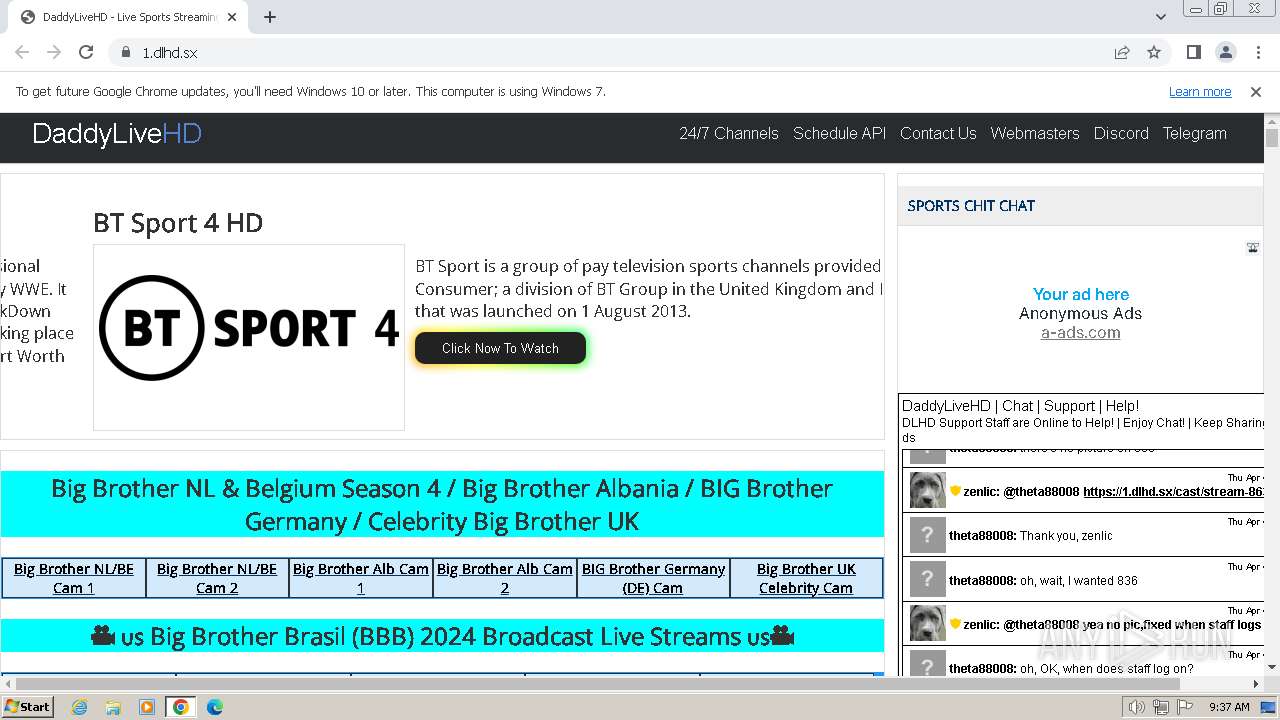The image size is (1280, 720).
Task: Open Schedule API menu item
Action: click(x=839, y=133)
